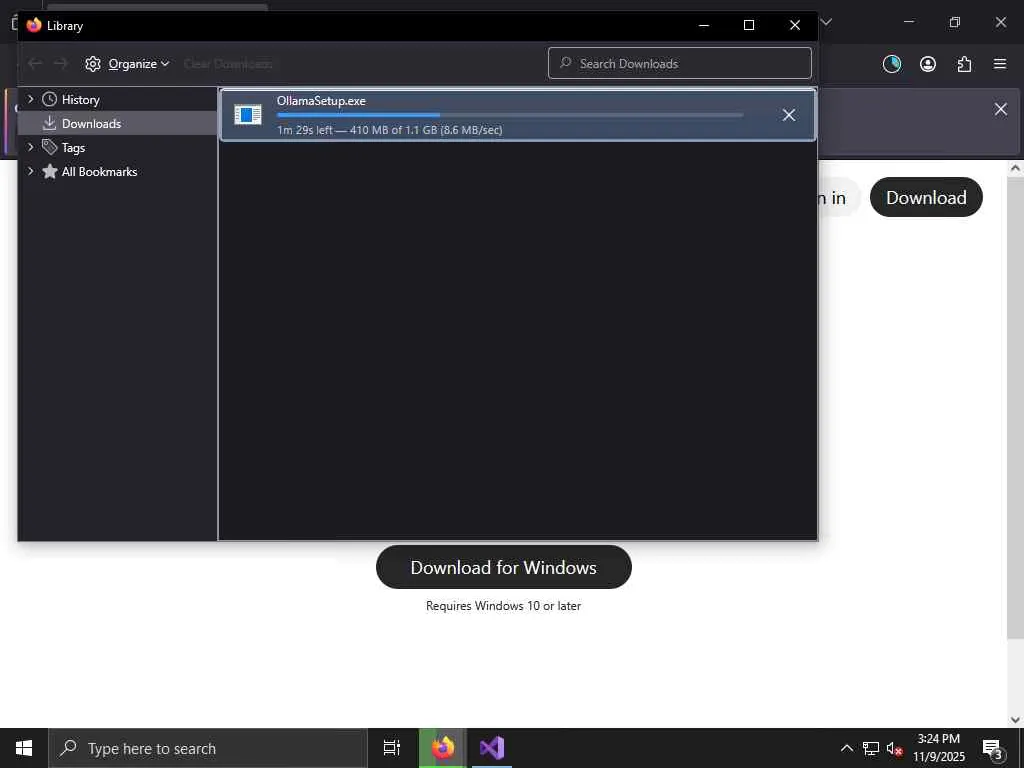The image size is (1024, 768).
Task: Click the taskbar clock showing 3:24 PM
Action: click(938, 748)
